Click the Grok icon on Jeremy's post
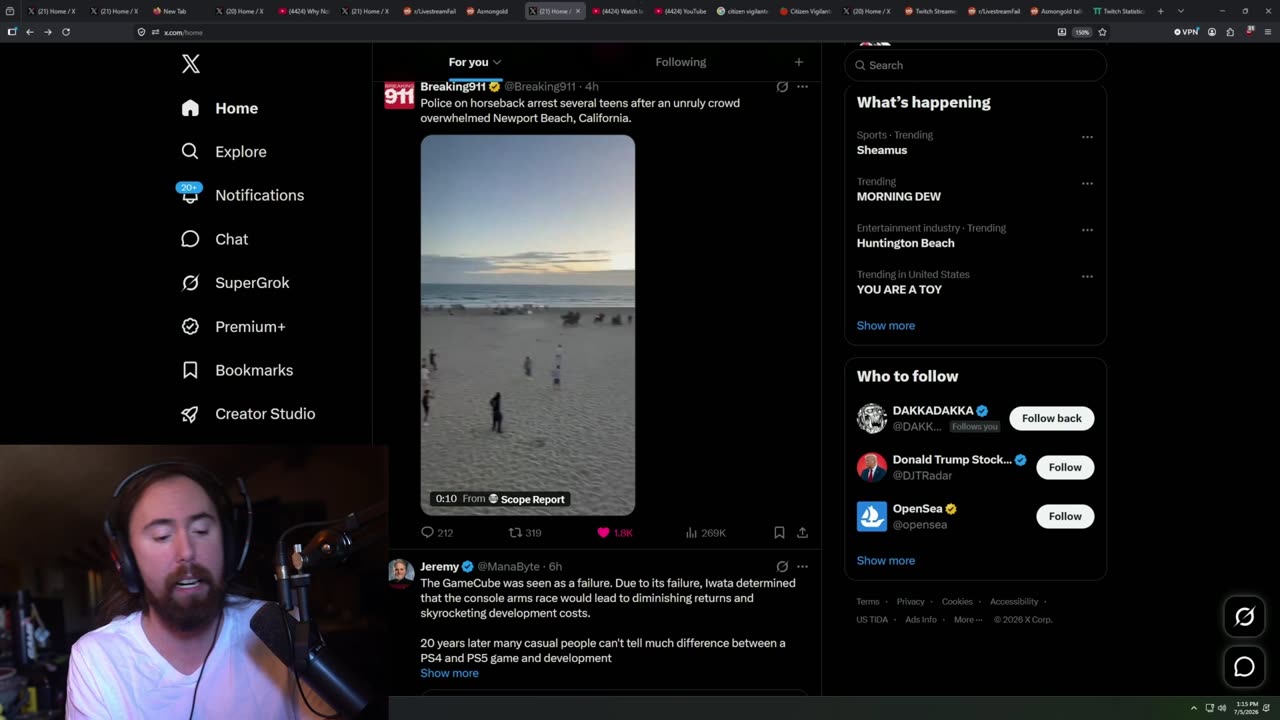The height and width of the screenshot is (720, 1280). (782, 567)
